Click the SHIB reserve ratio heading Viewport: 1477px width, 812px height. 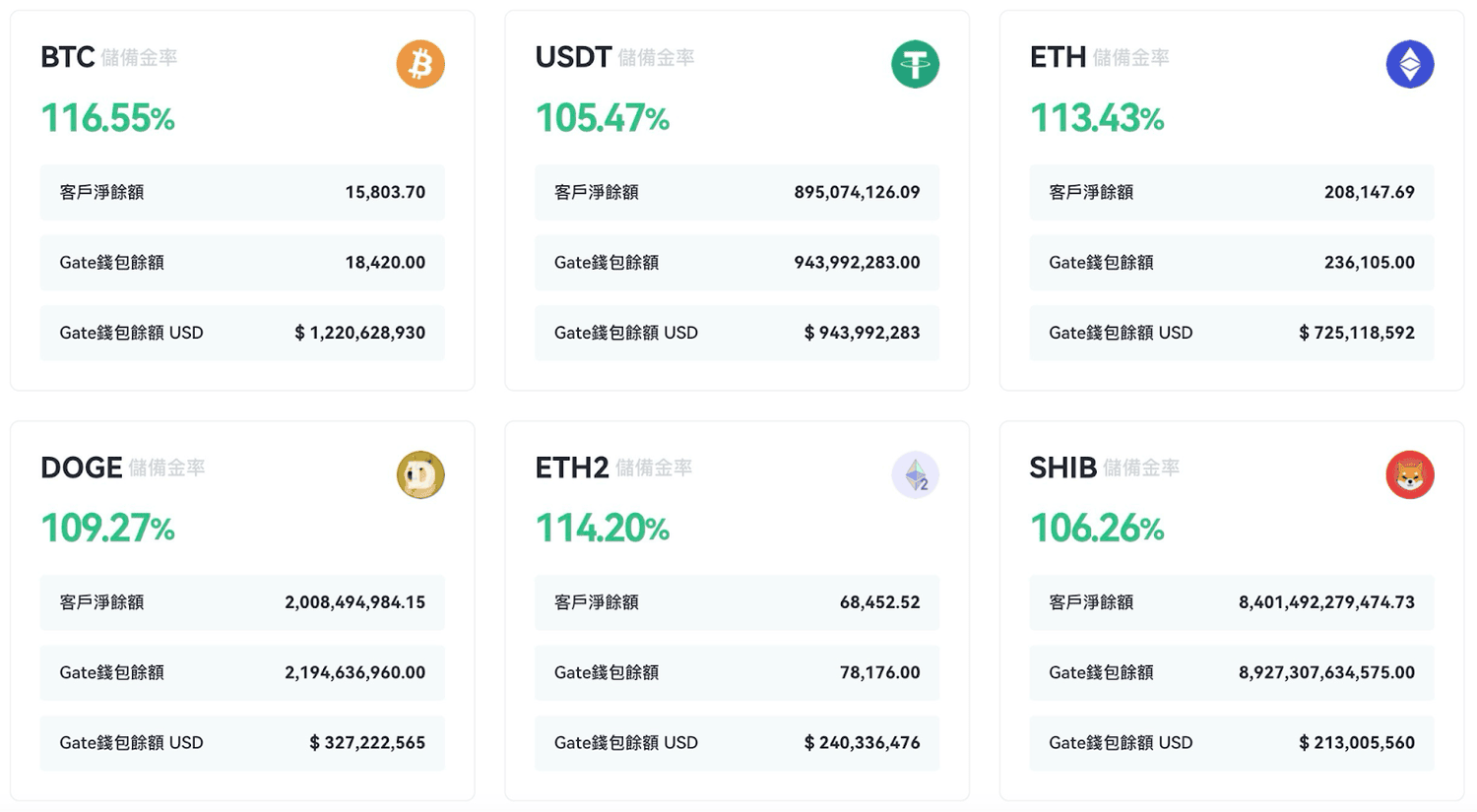(1103, 468)
